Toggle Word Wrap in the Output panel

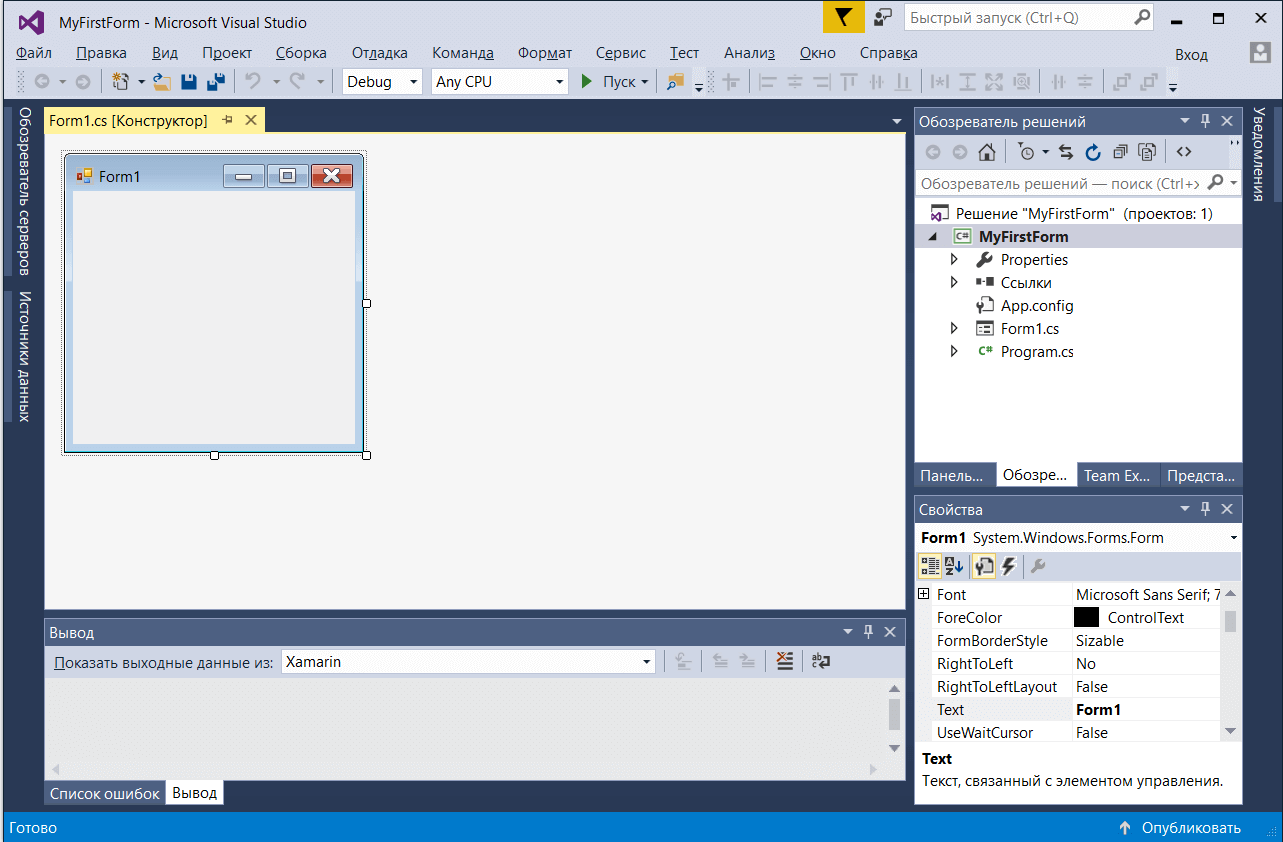(x=821, y=661)
